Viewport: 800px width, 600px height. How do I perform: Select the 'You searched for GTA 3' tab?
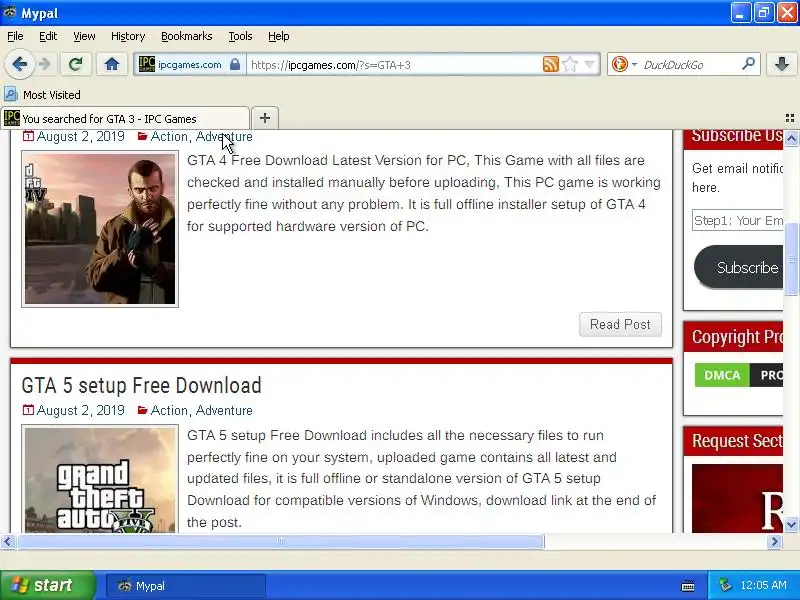[125, 118]
